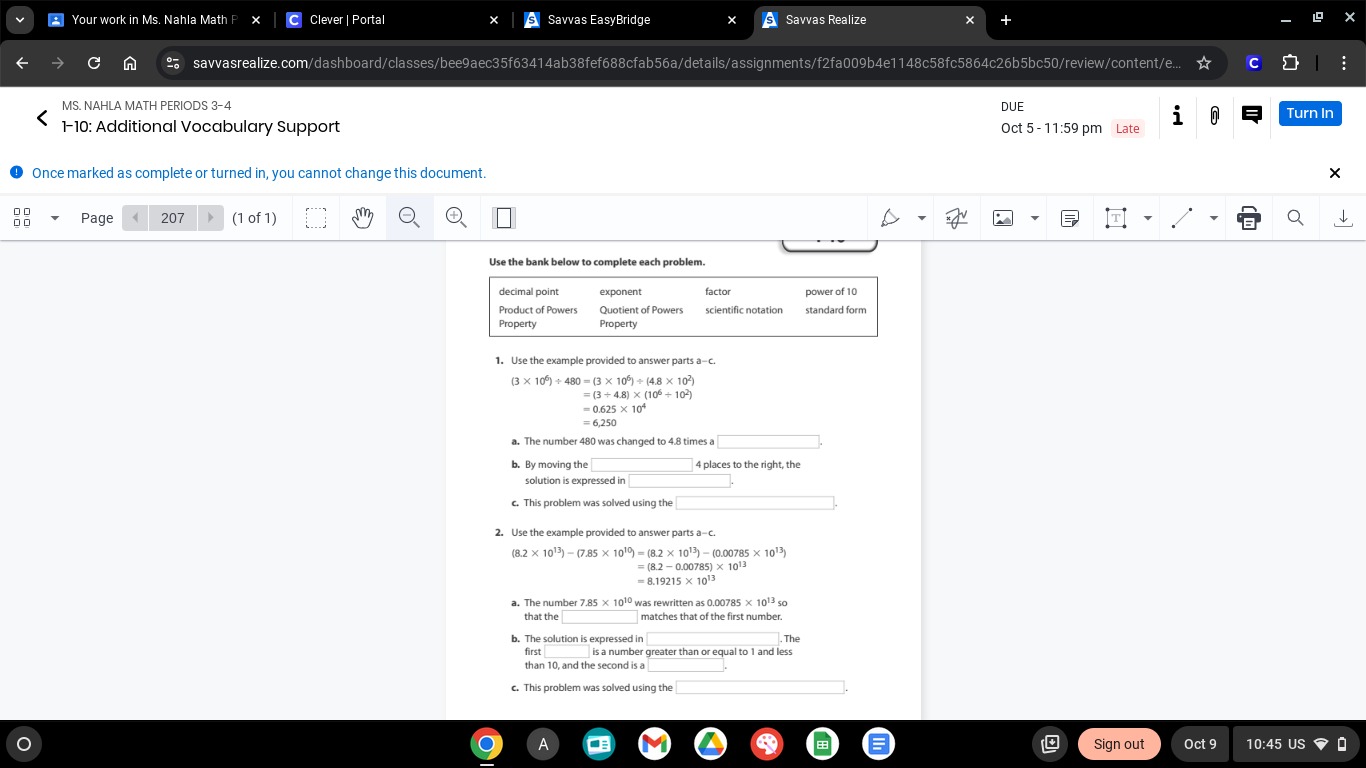Click the Turn In button
The image size is (1366, 768).
1310,113
